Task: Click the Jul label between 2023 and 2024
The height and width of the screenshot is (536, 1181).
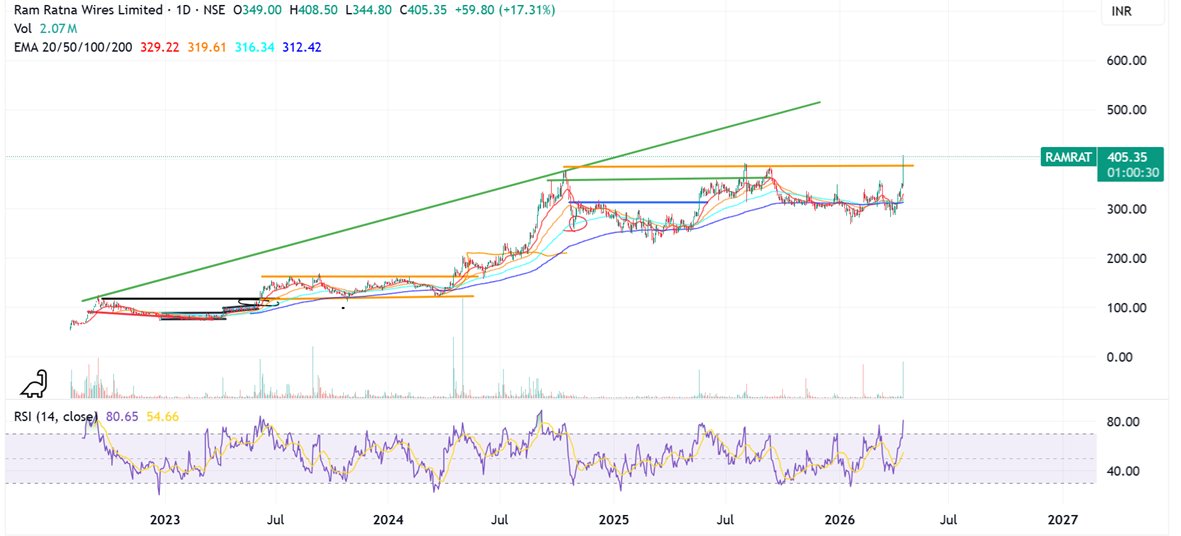Action: [276, 520]
